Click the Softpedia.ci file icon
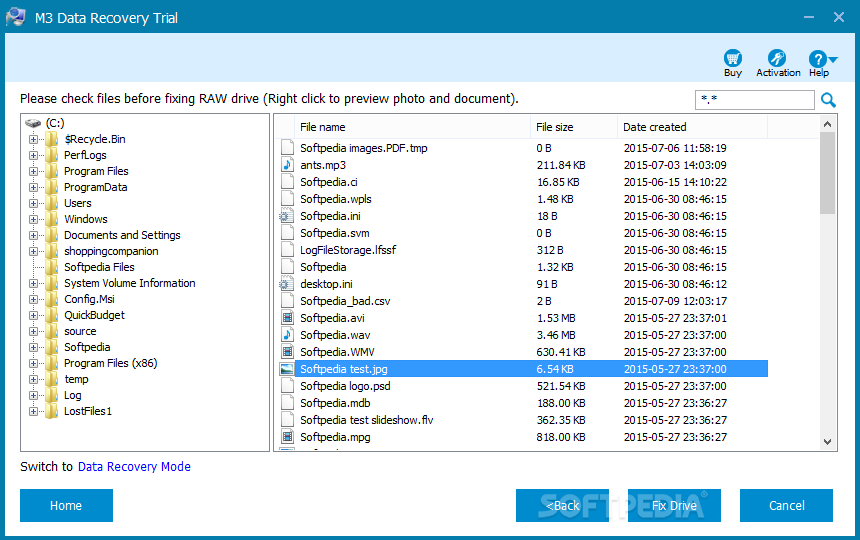Viewport: 860px width, 540px height. [287, 182]
